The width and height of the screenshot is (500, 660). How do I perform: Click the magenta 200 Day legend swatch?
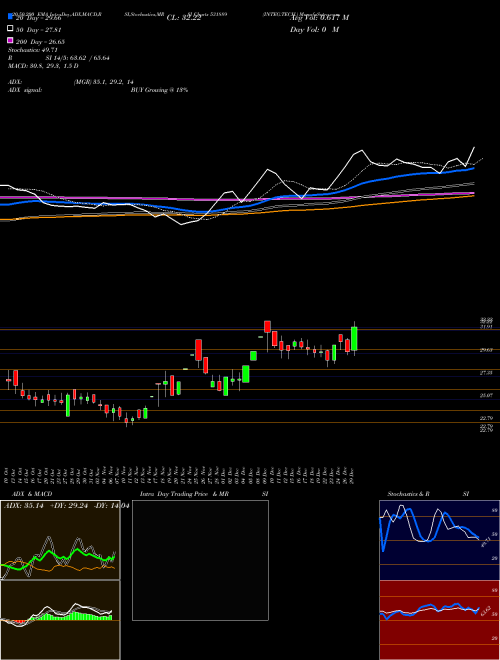point(10,41)
